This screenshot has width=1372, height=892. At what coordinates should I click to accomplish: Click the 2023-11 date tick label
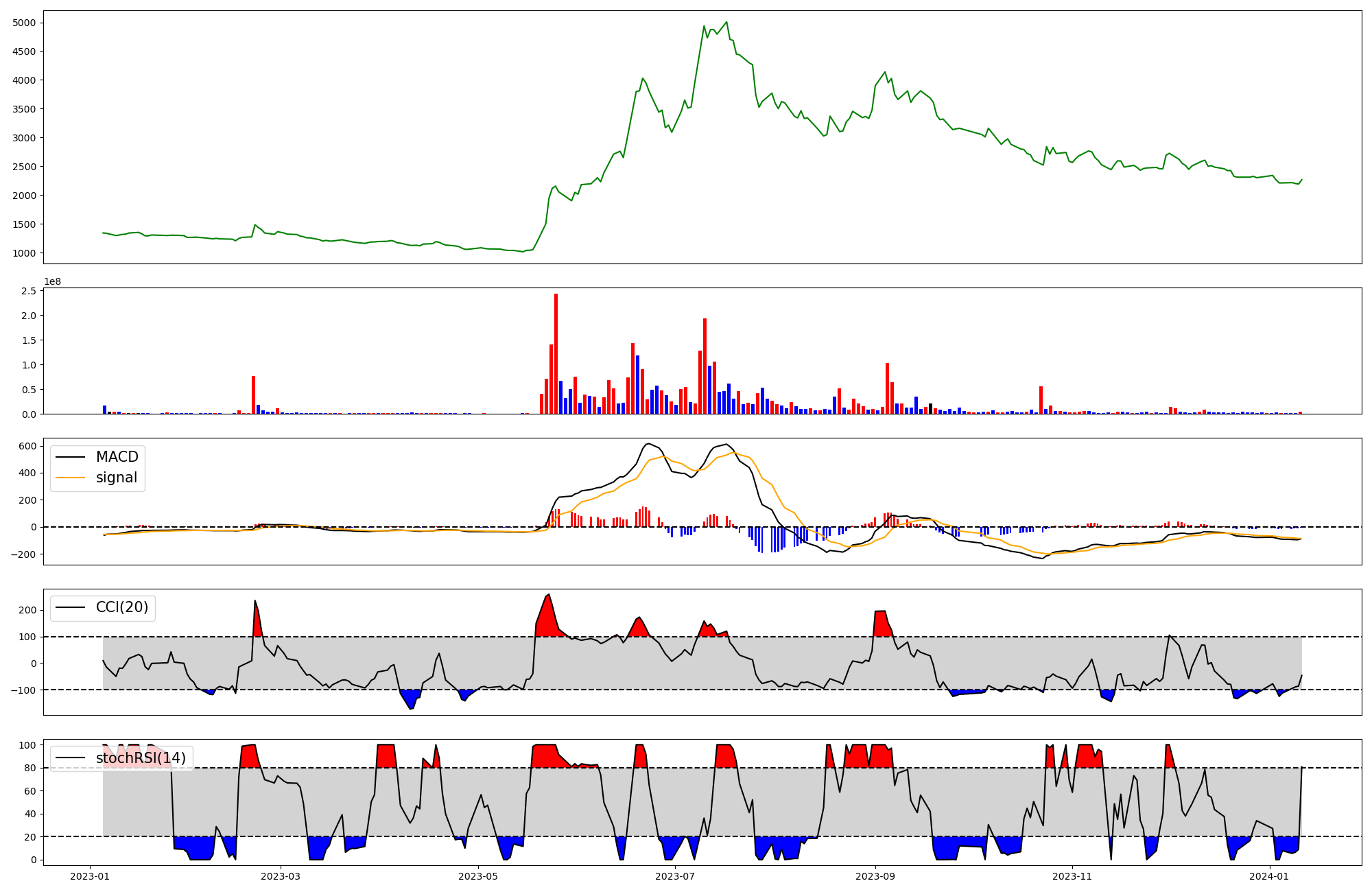click(x=1072, y=876)
